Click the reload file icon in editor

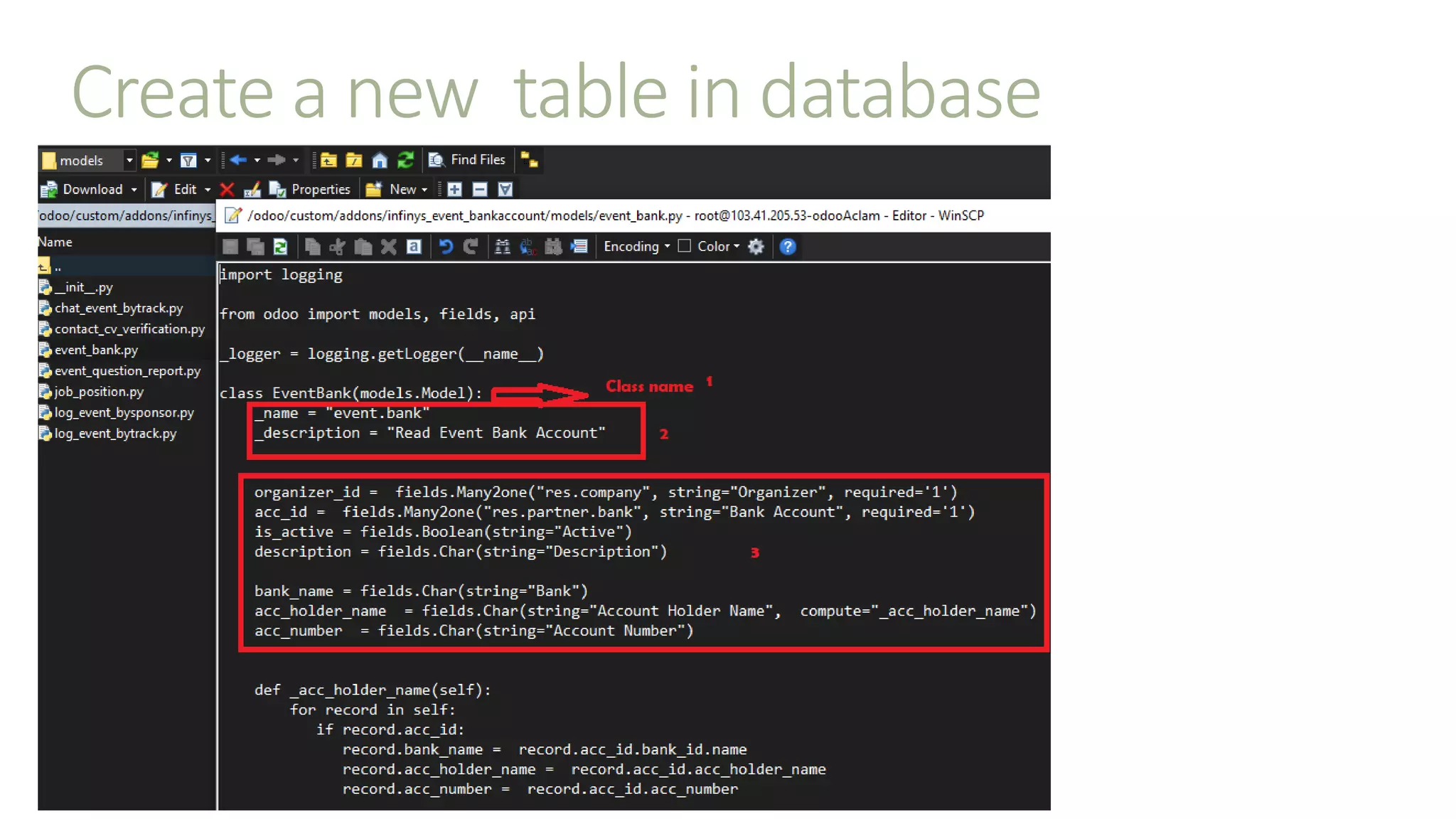(280, 247)
